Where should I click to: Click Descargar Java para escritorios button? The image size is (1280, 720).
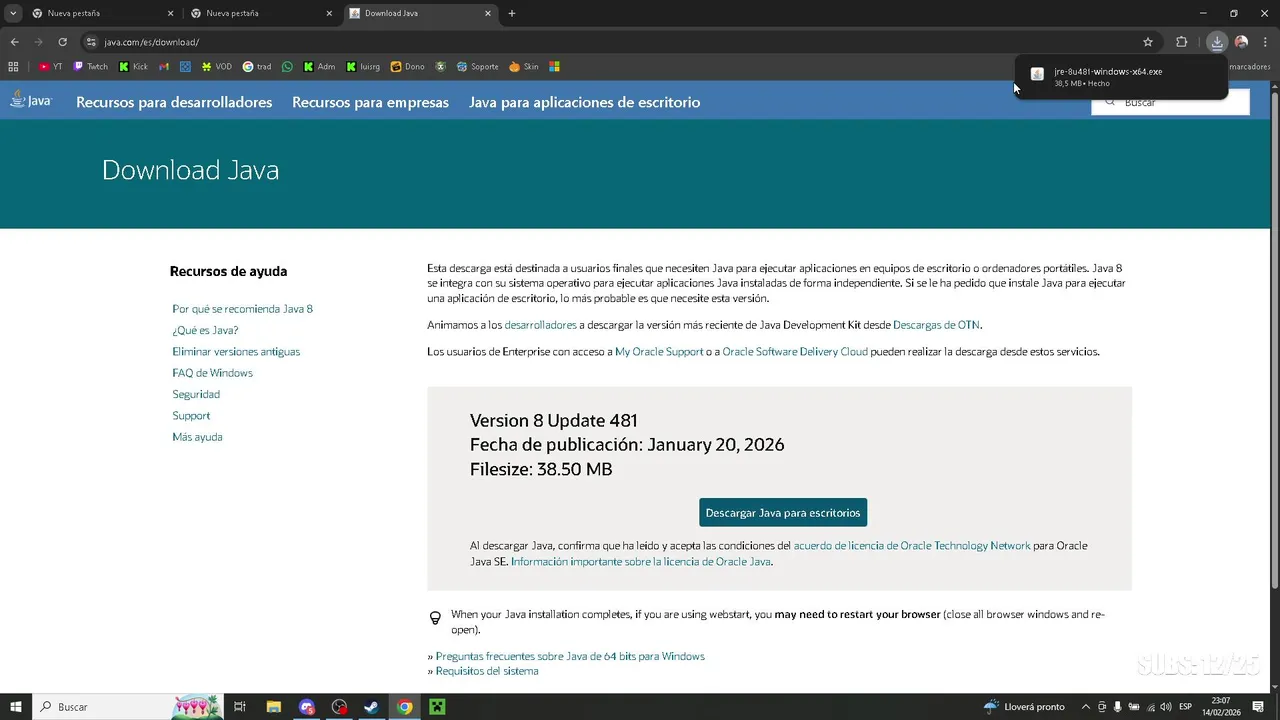783,512
